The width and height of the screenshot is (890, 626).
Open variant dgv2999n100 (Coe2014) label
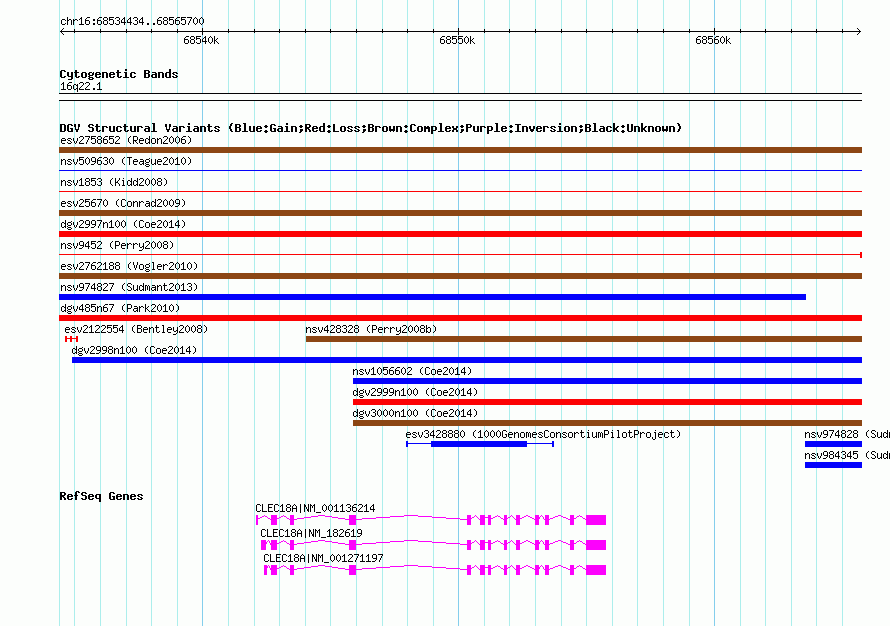point(415,392)
